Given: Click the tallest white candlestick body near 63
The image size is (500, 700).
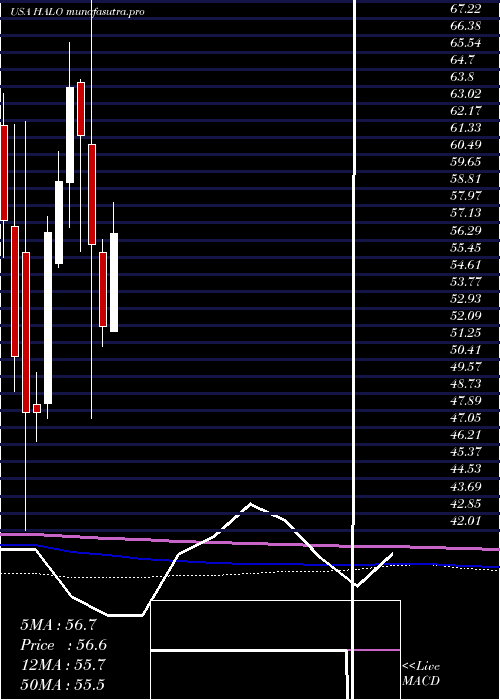Looking at the screenshot, I should [x=70, y=135].
